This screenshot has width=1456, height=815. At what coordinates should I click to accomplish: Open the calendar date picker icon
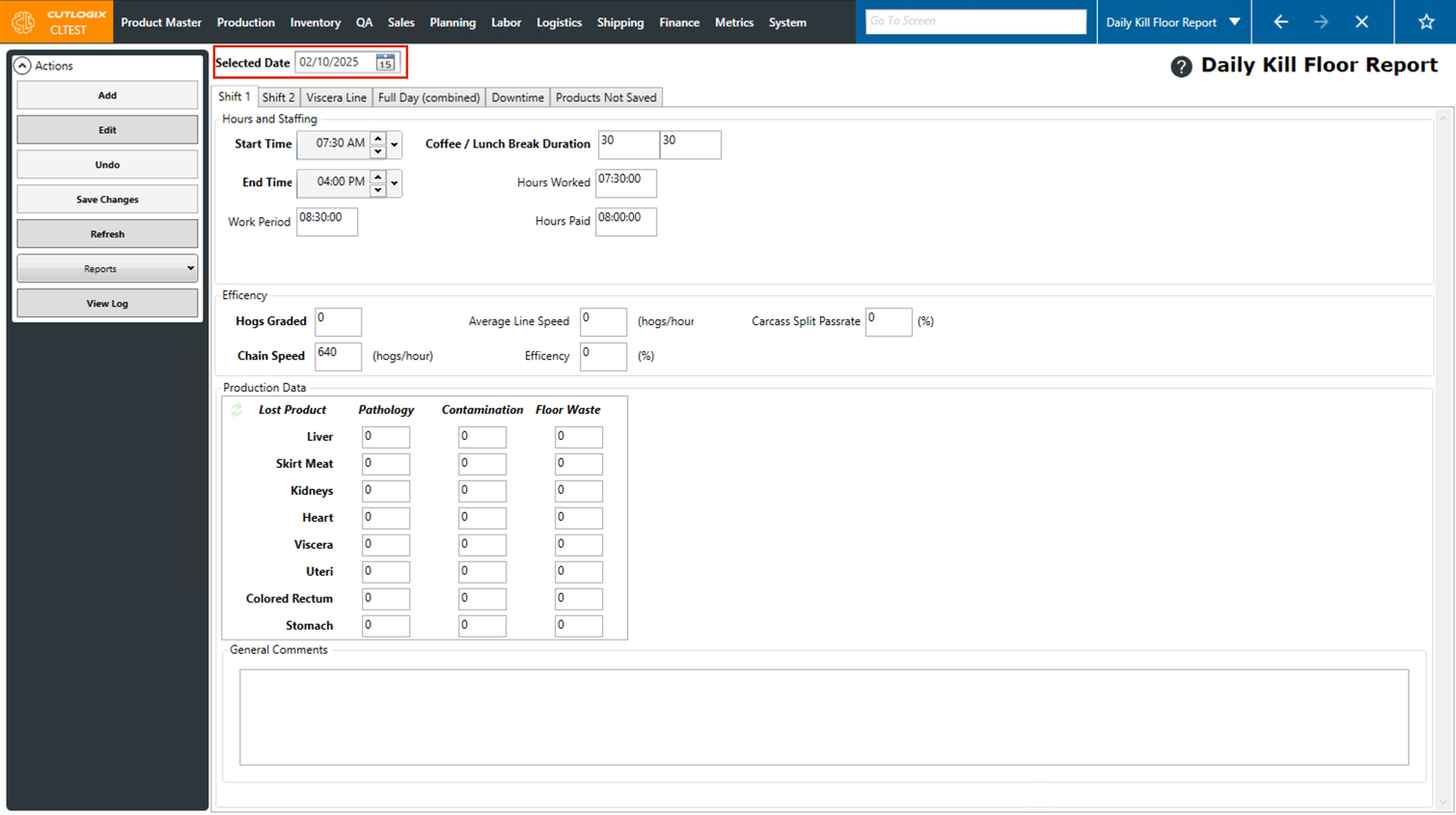385,63
